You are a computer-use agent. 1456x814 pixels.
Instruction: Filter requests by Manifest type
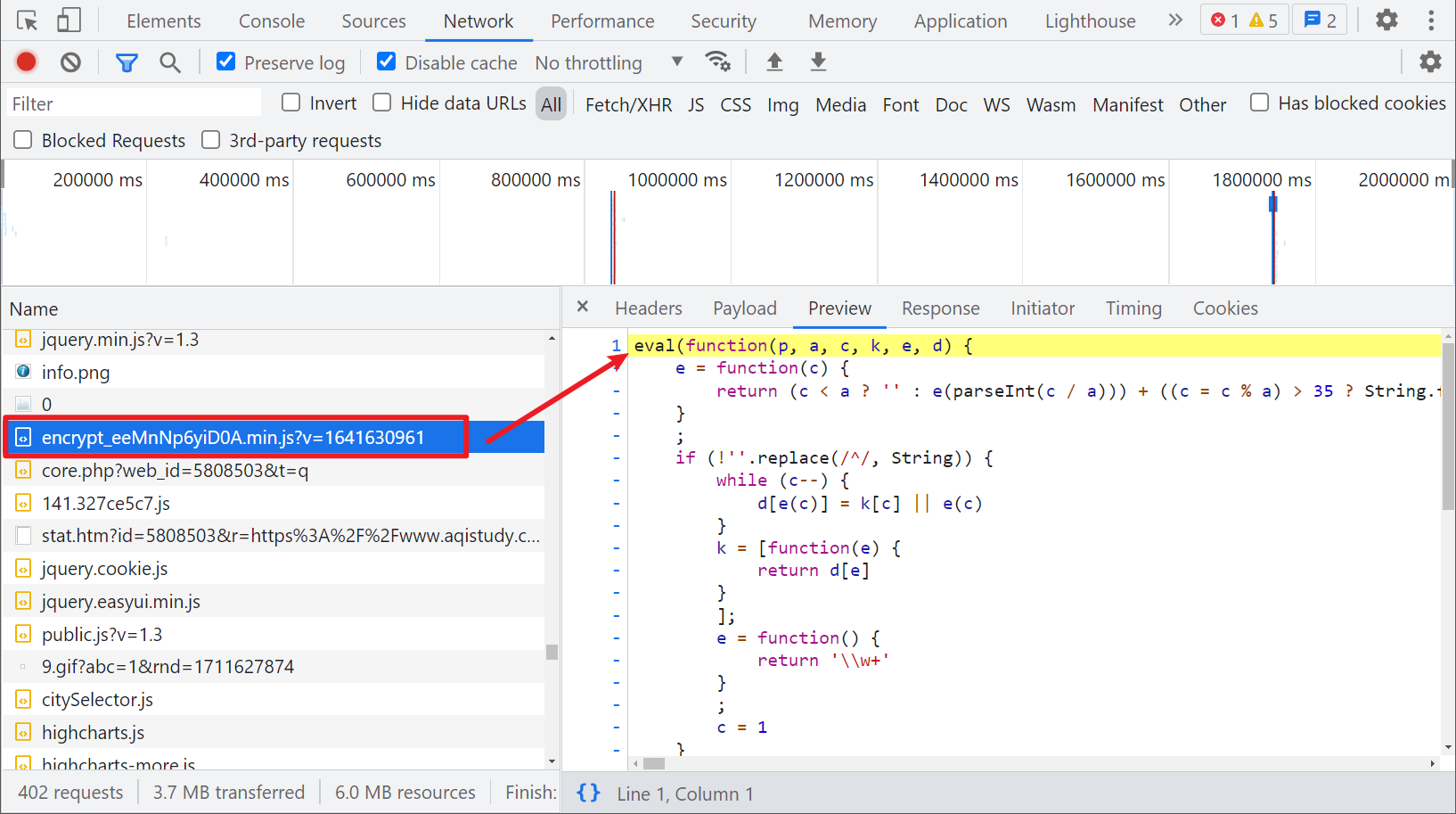(1127, 104)
